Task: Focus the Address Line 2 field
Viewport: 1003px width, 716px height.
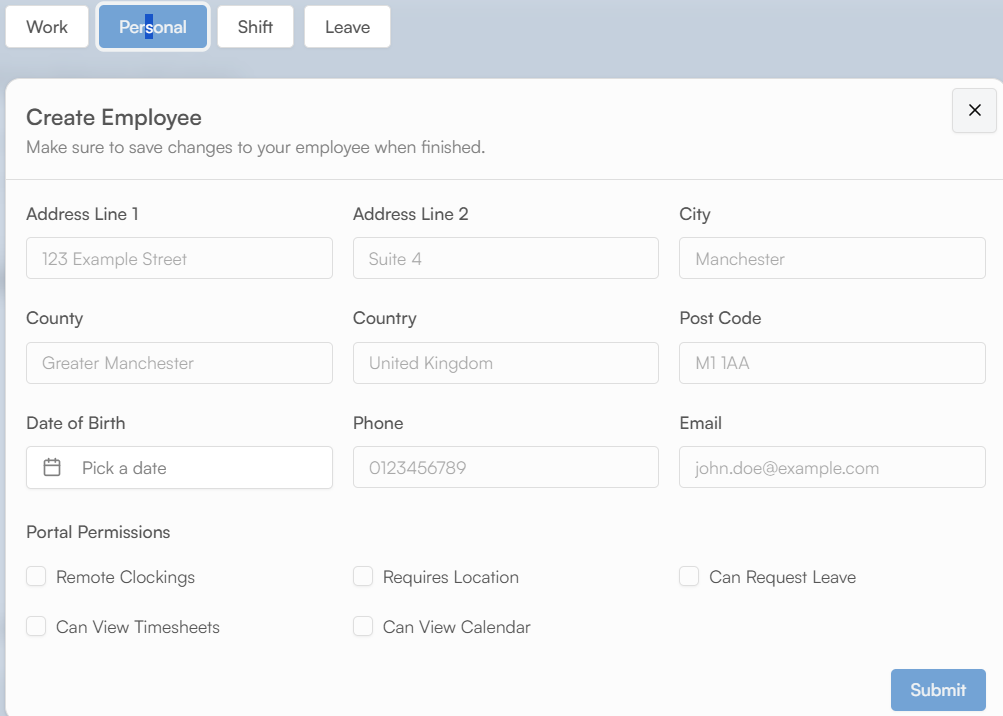Action: [505, 259]
